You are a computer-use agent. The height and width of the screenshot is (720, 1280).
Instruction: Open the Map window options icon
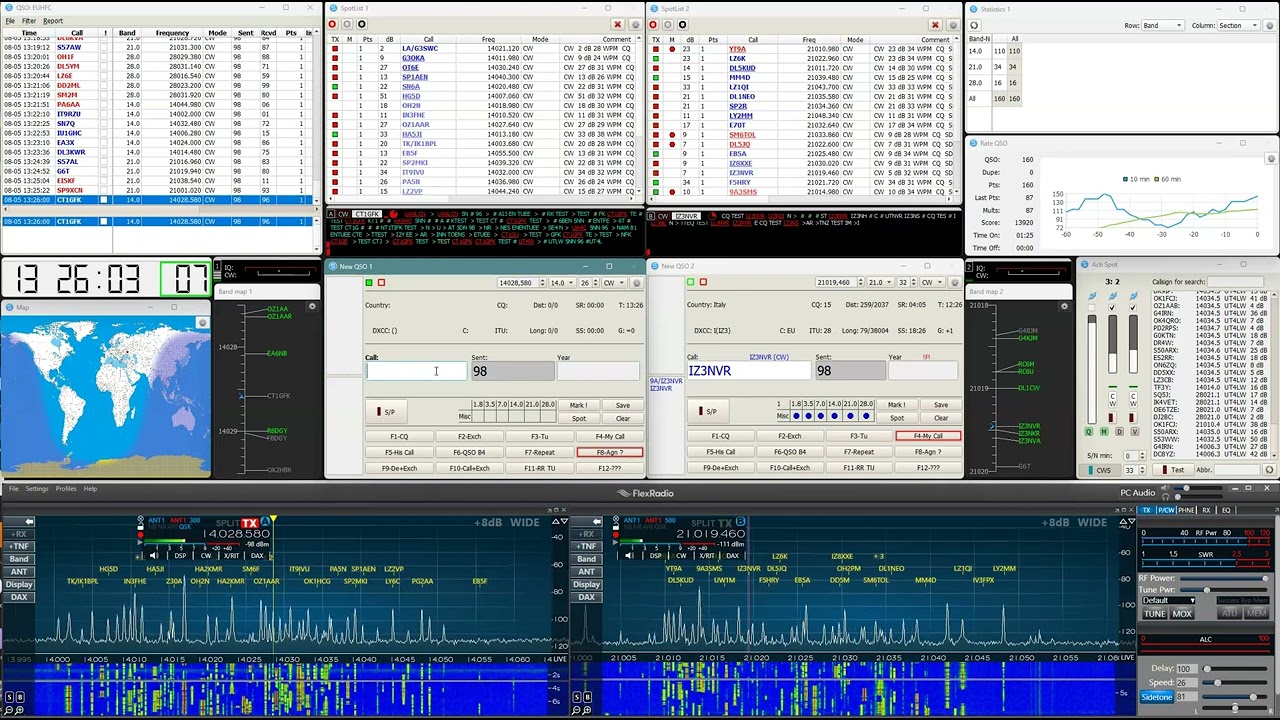click(x=202, y=322)
